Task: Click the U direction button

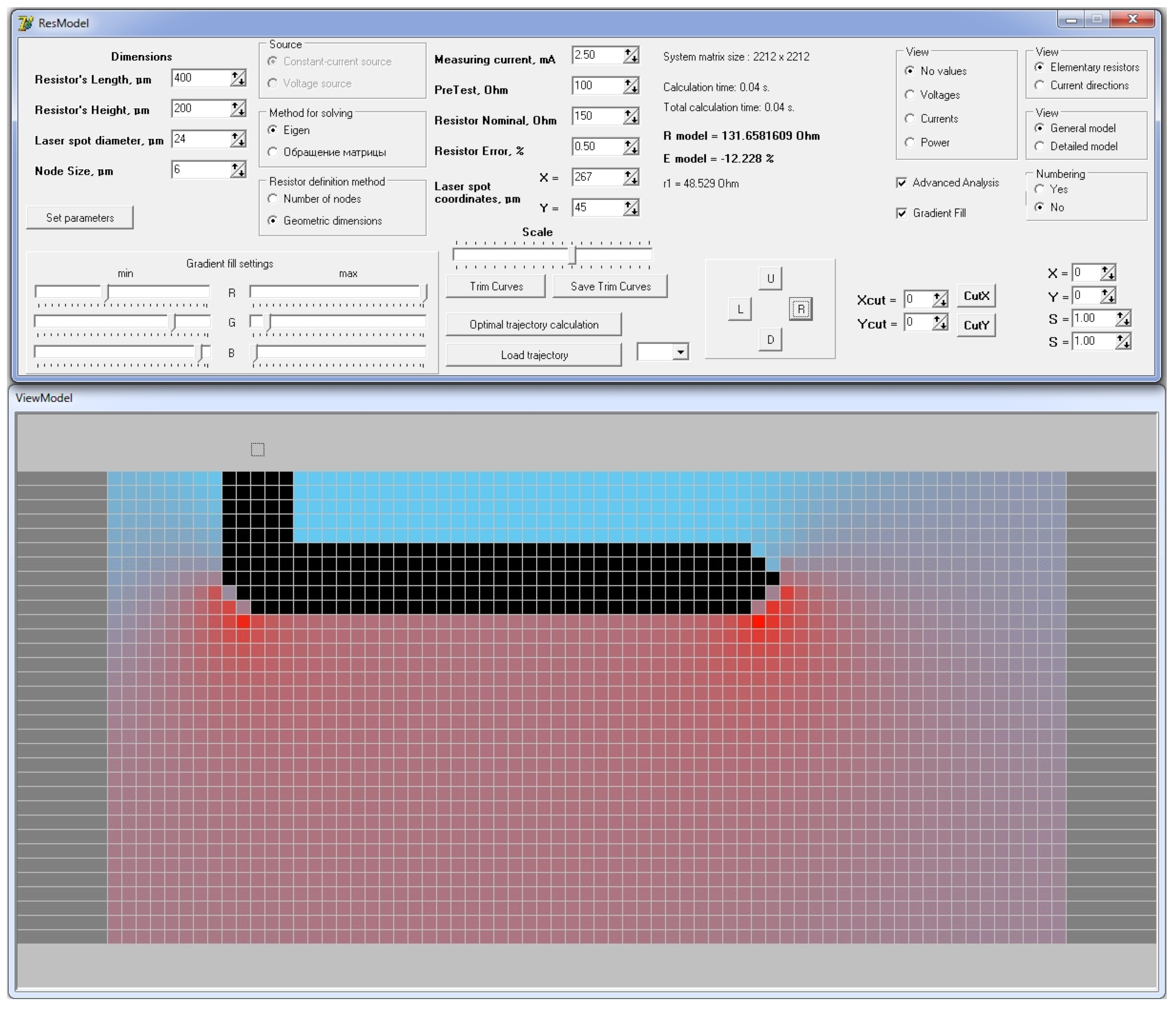Action: coord(770,279)
